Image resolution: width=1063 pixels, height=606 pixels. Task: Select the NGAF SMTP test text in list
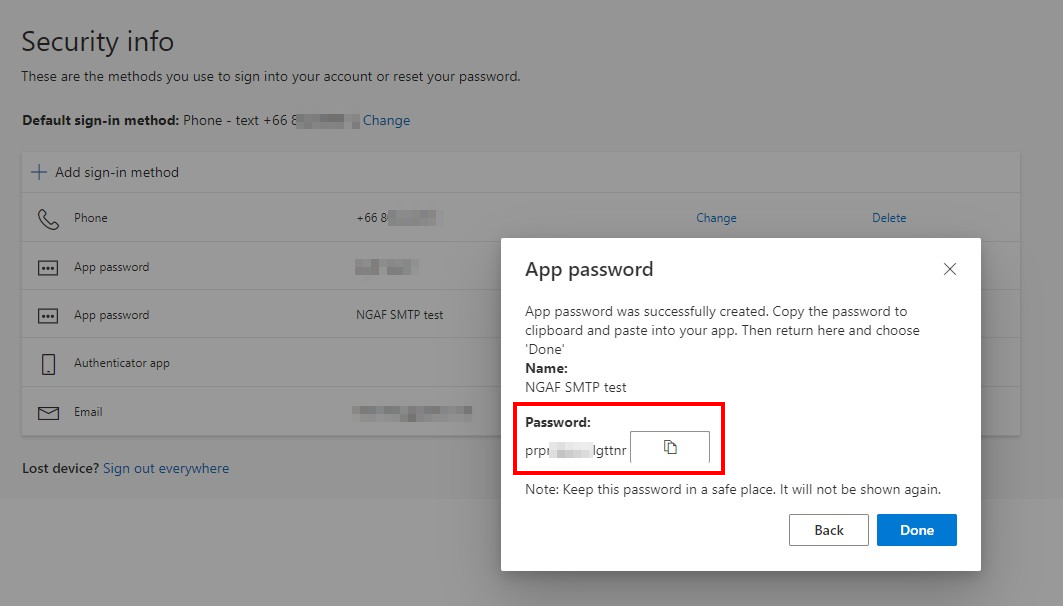[x=399, y=315]
